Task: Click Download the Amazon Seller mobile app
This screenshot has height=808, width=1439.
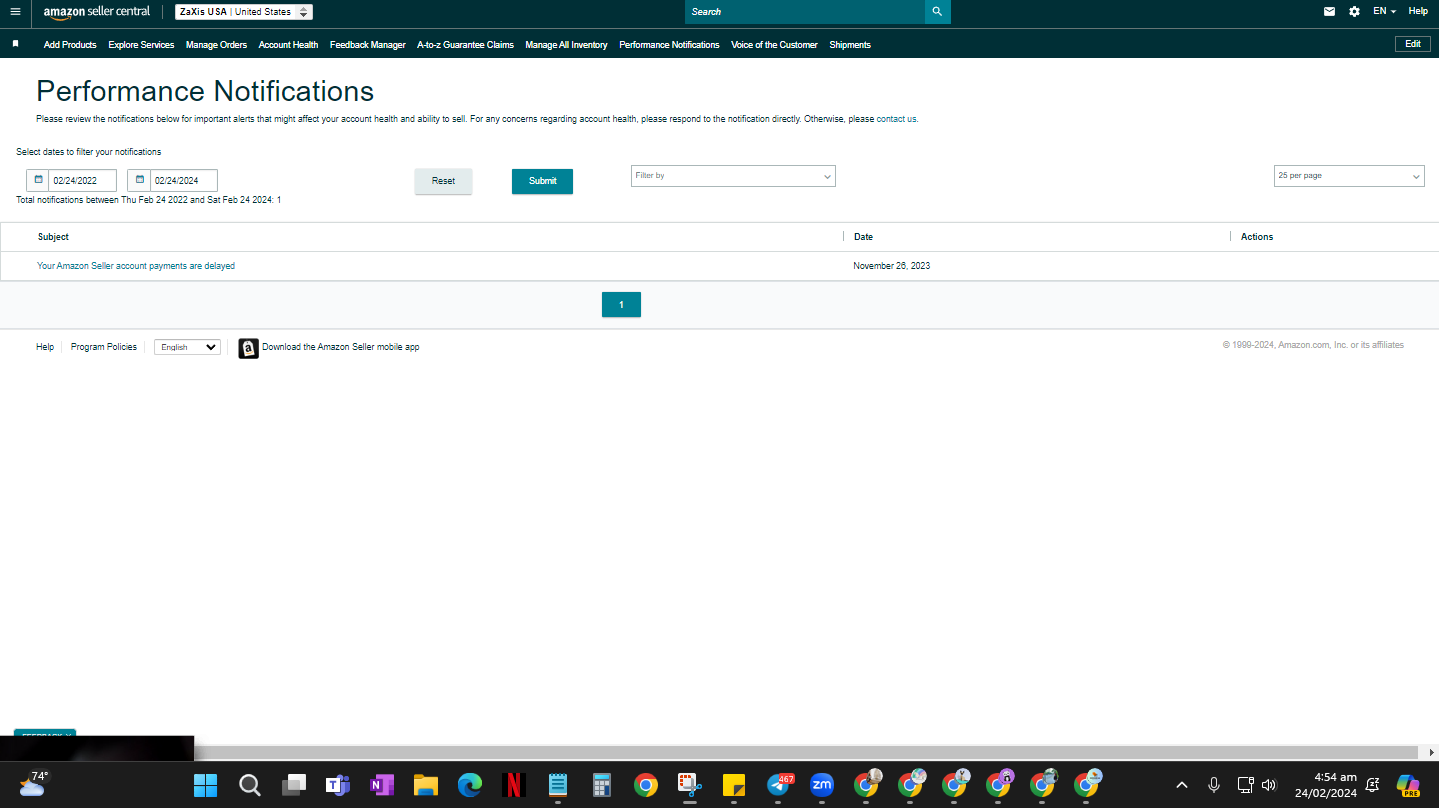Action: [x=341, y=347]
